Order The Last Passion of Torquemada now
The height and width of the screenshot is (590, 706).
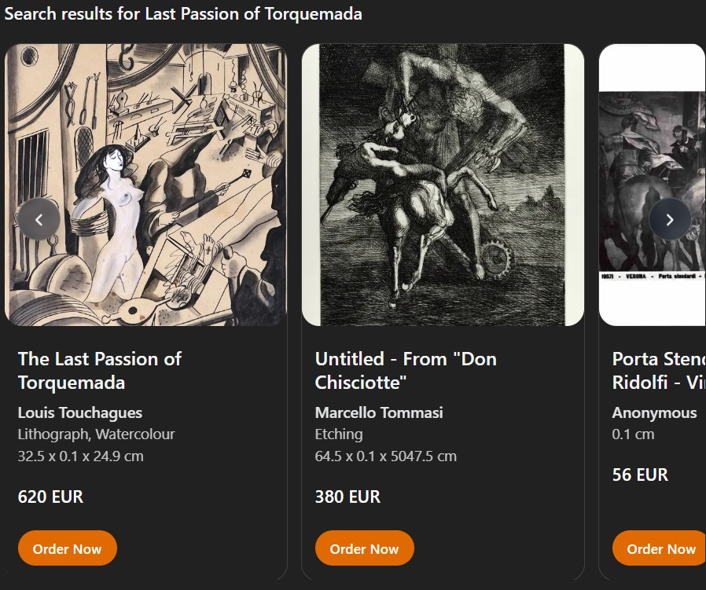click(67, 548)
